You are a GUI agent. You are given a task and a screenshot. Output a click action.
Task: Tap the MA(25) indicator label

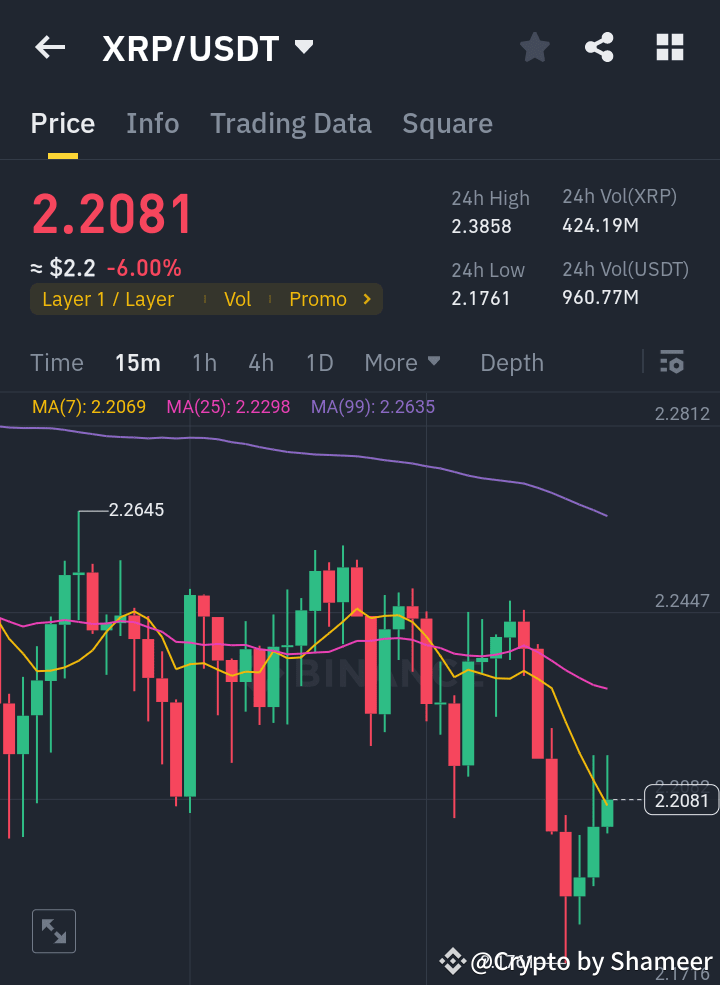click(224, 407)
